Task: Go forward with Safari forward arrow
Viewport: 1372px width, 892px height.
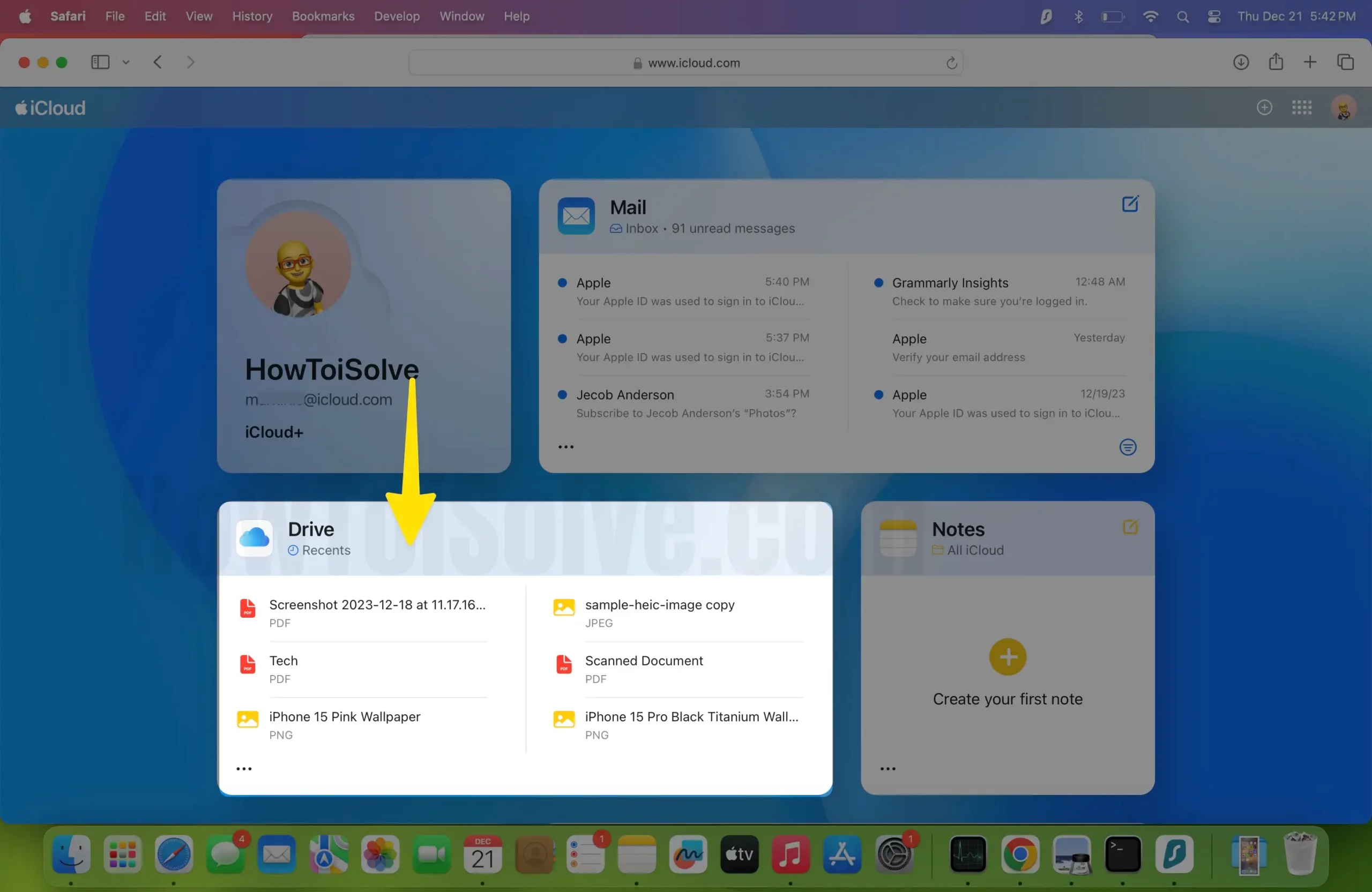Action: [x=190, y=62]
